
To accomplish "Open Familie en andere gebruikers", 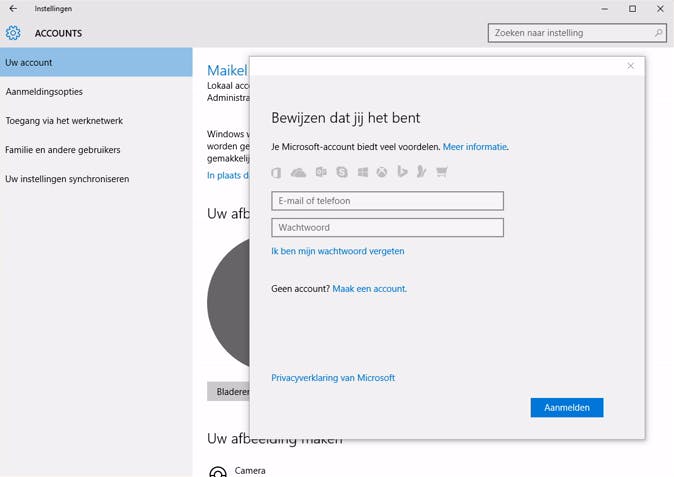I will [x=96, y=150].
